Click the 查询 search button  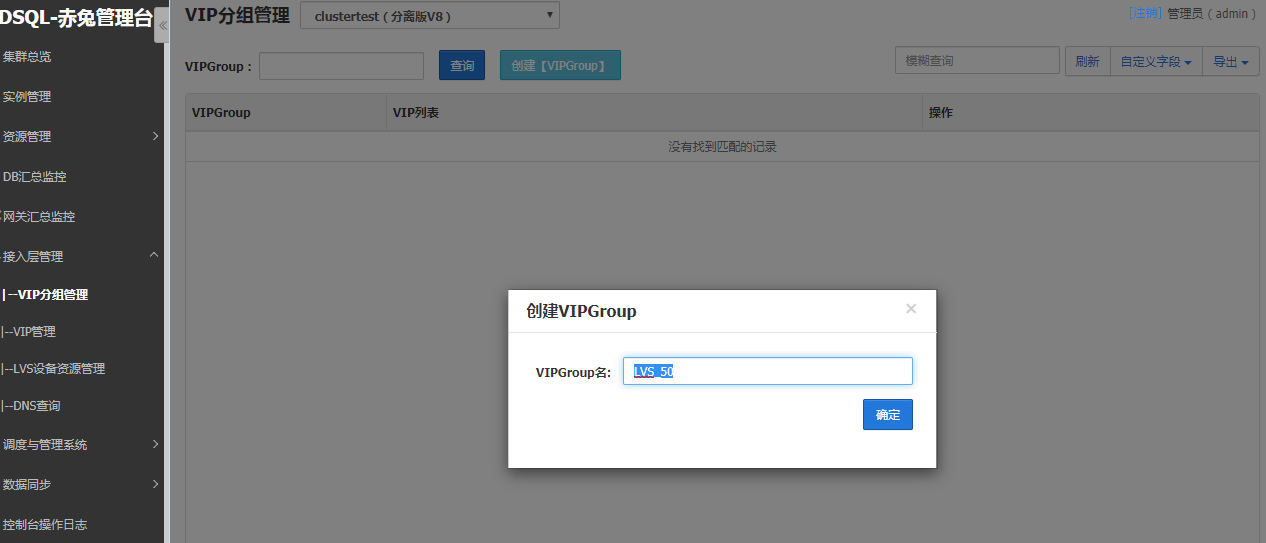462,65
